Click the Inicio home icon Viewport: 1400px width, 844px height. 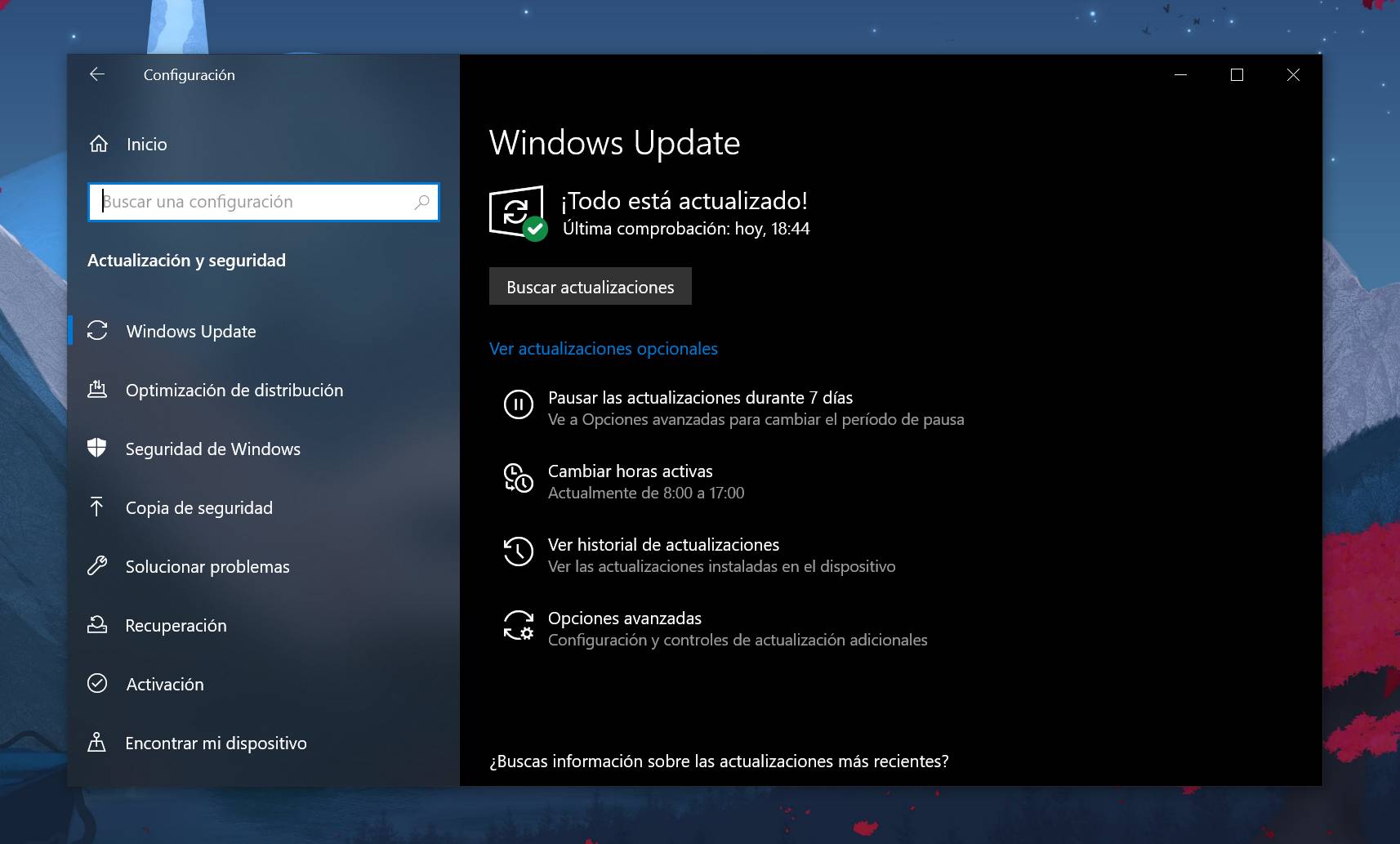[99, 144]
